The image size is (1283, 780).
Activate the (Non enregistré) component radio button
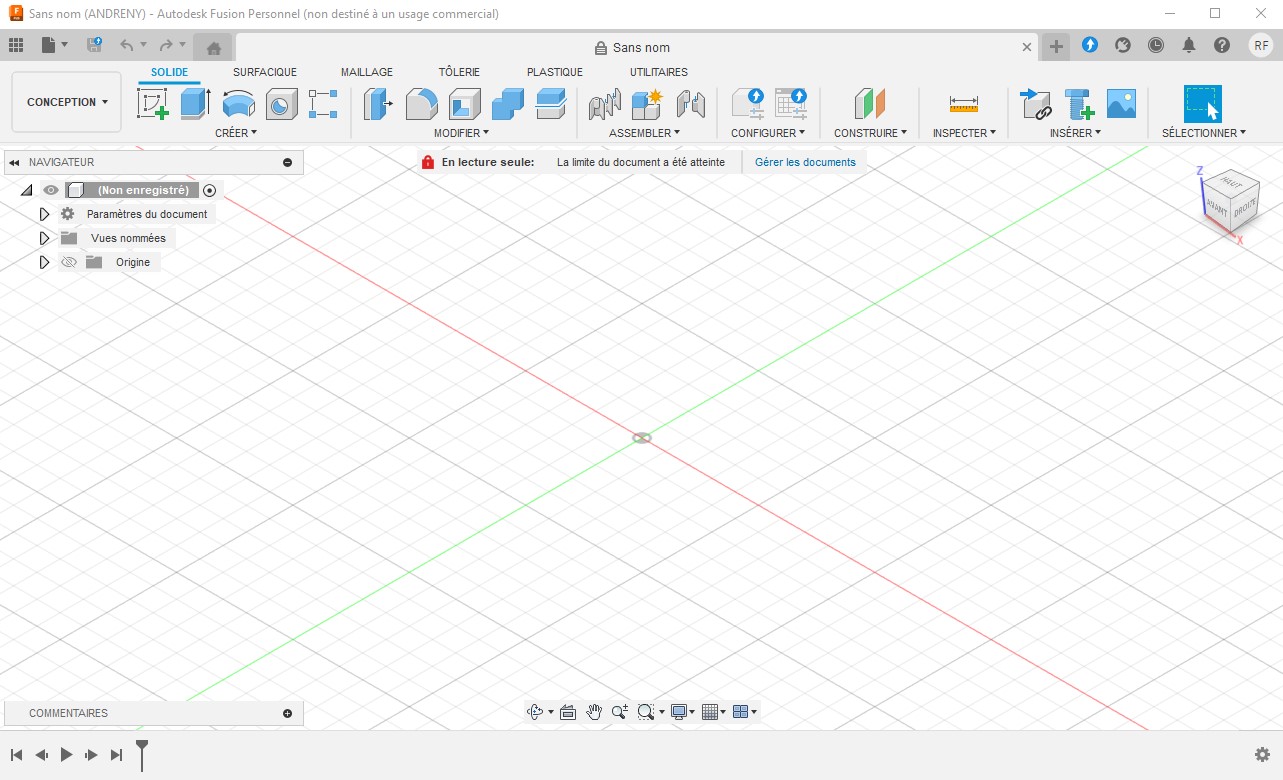(x=209, y=190)
